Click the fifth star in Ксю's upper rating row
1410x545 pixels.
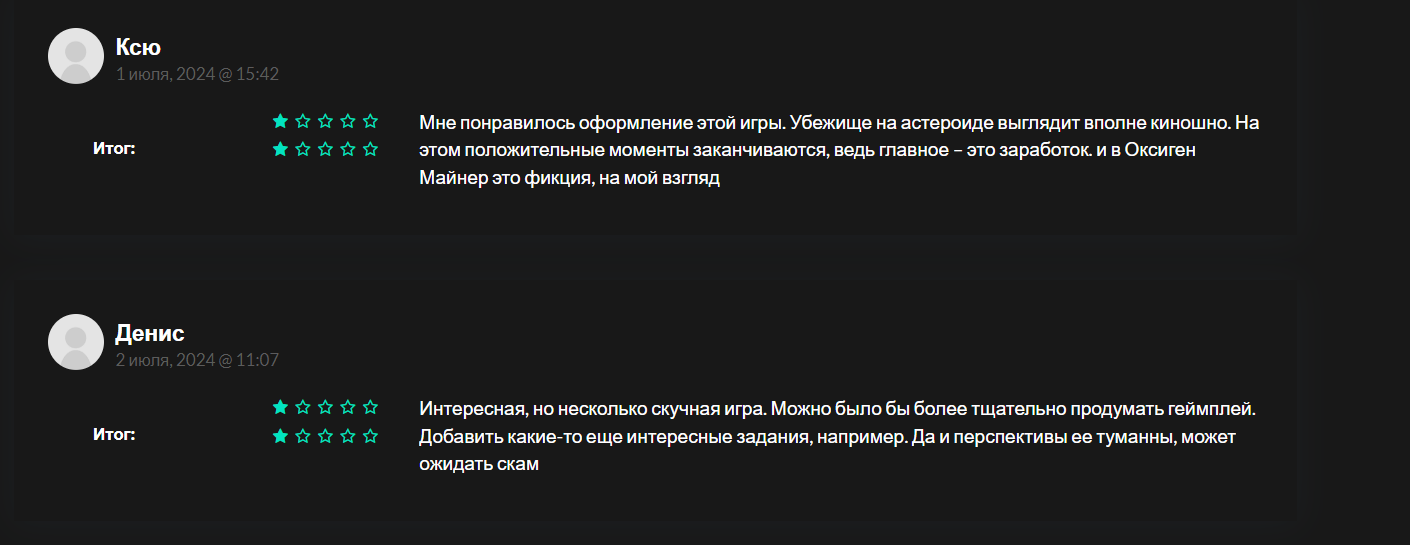370,121
